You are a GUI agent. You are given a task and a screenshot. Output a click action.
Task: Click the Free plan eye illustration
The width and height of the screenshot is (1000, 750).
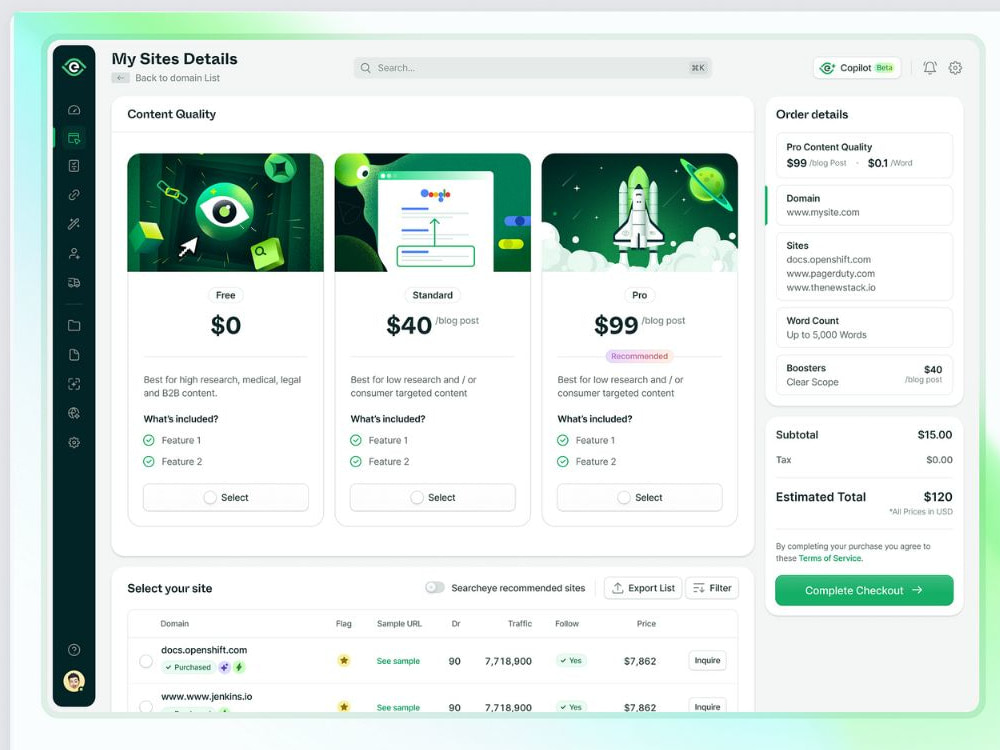pyautogui.click(x=225, y=212)
